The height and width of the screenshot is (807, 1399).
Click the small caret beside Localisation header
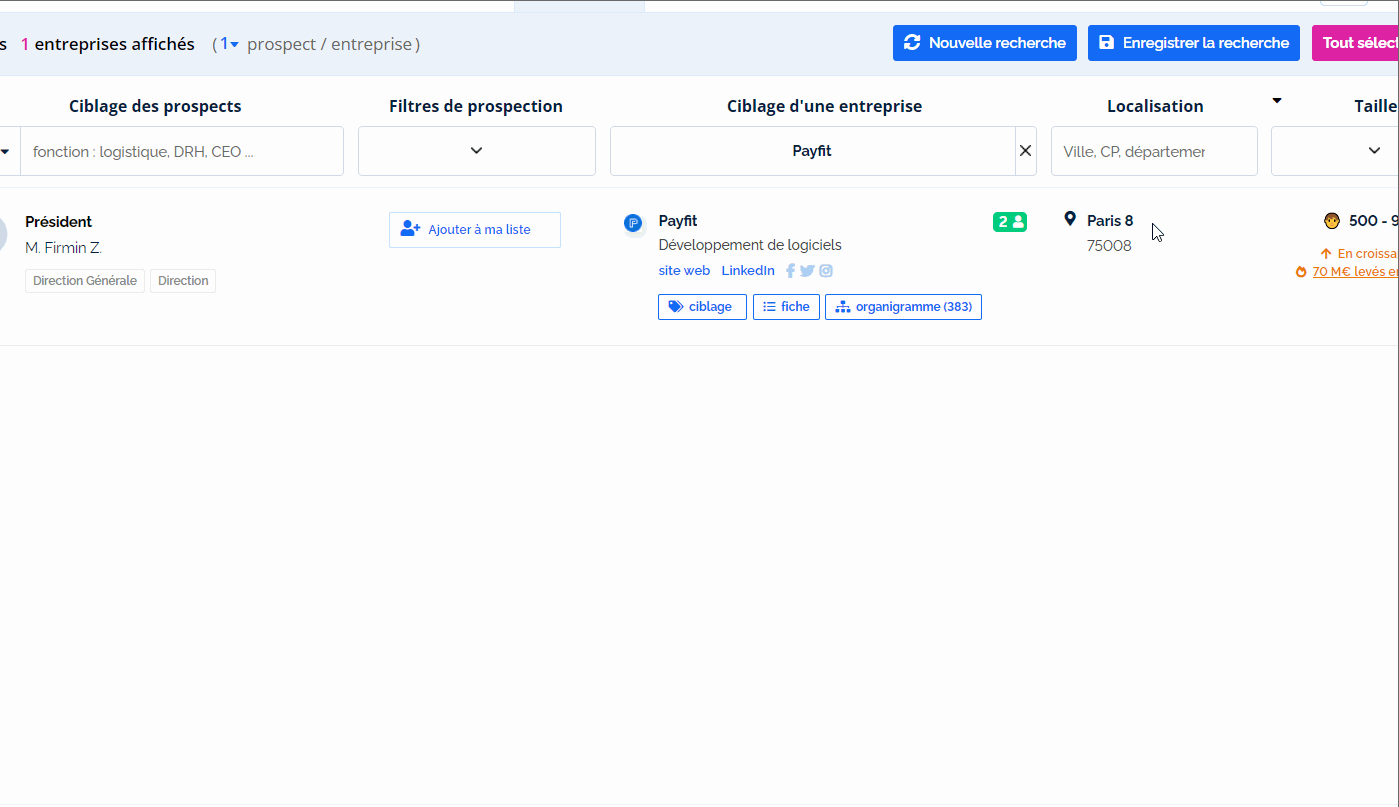(x=1276, y=100)
